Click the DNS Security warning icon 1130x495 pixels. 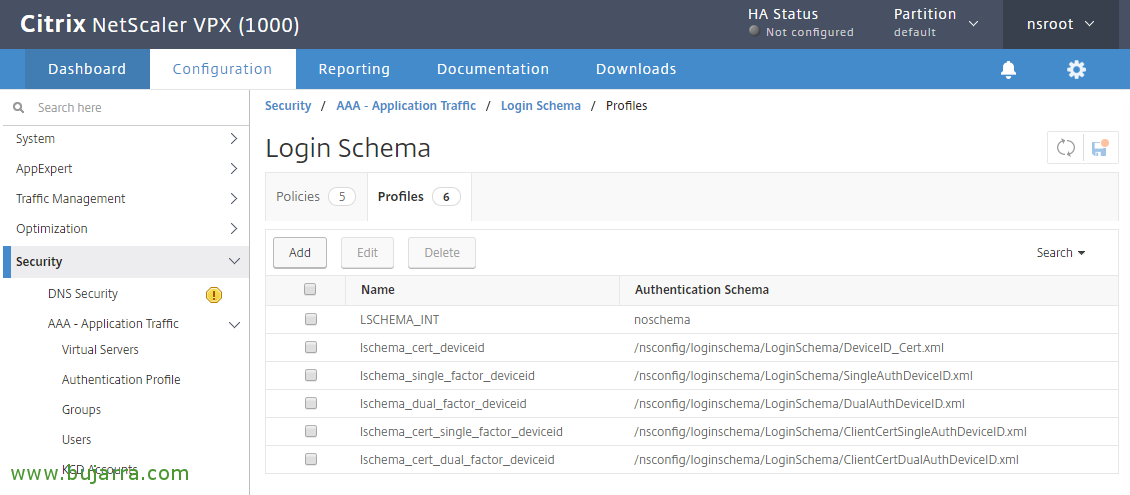pyautogui.click(x=214, y=294)
